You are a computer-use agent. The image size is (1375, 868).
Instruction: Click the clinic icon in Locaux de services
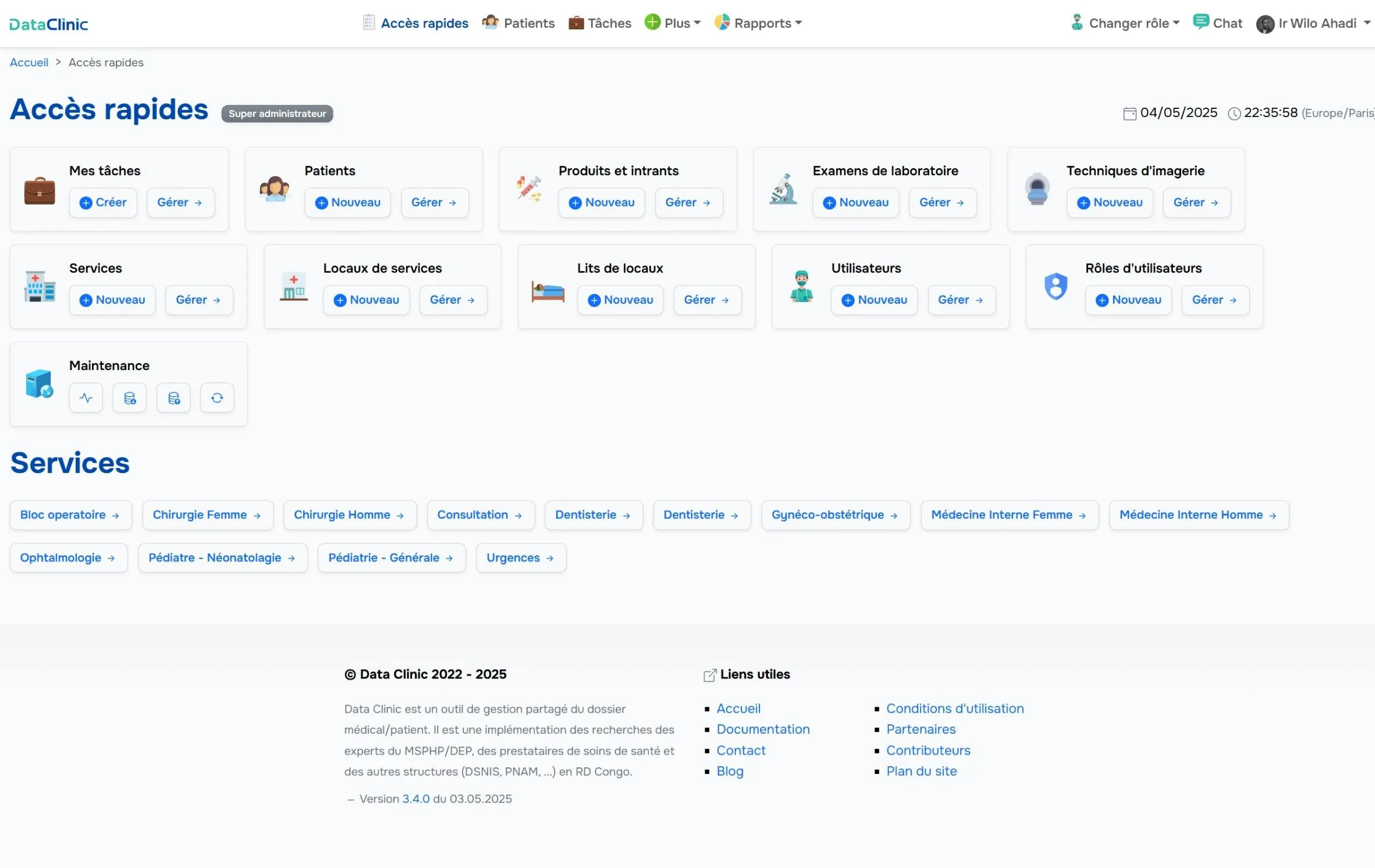(294, 286)
